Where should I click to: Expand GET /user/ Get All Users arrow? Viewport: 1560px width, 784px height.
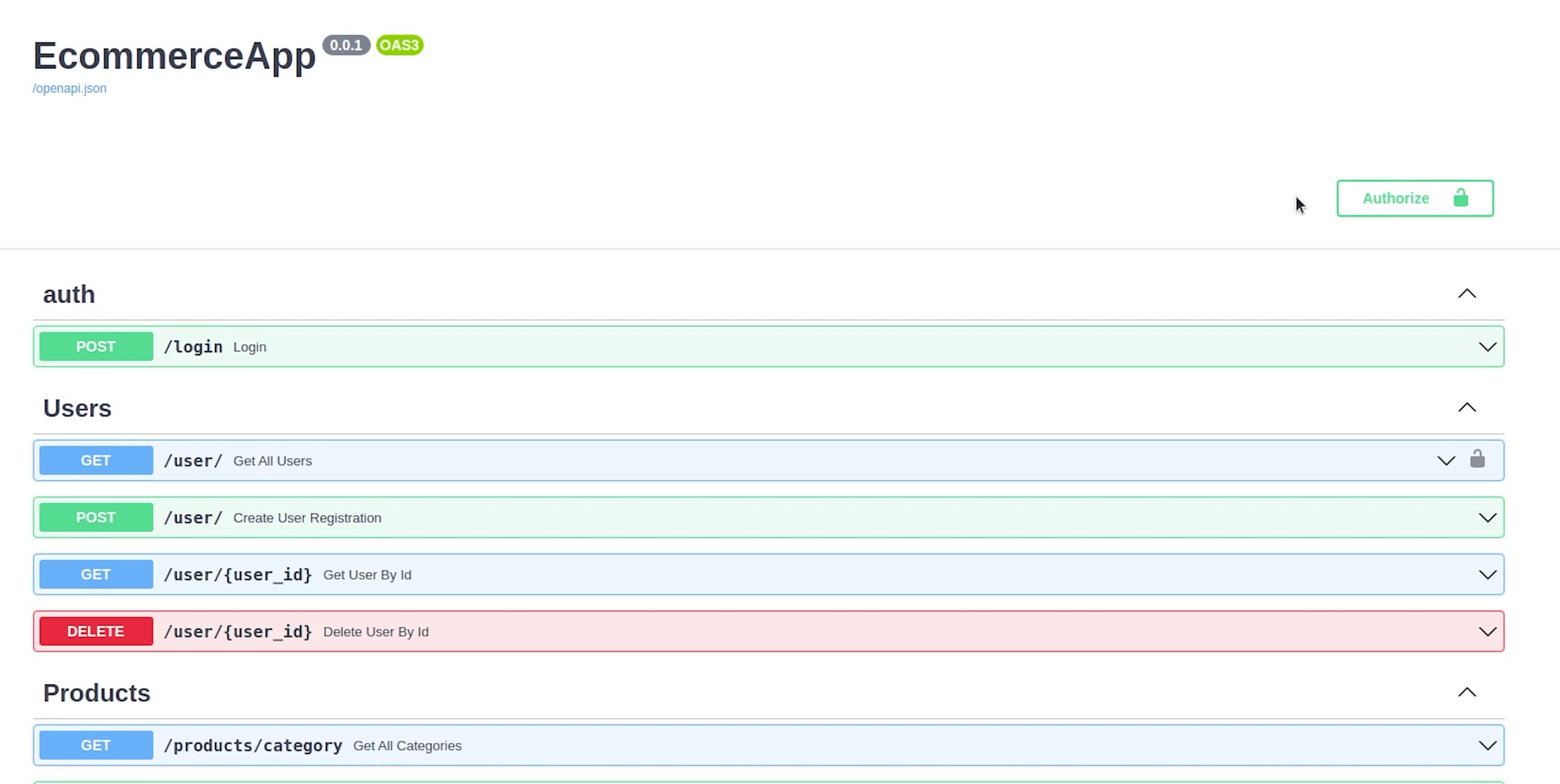click(x=1445, y=461)
